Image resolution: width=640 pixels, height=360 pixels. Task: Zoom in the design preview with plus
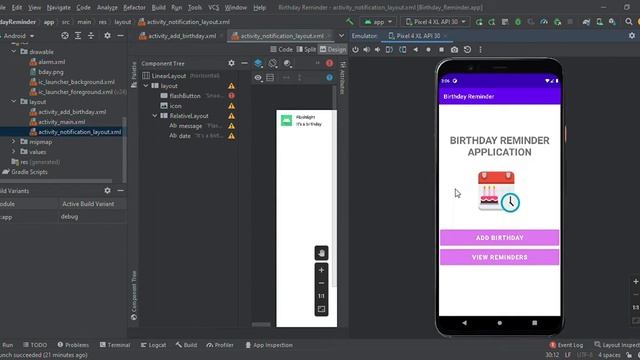pyautogui.click(x=321, y=270)
